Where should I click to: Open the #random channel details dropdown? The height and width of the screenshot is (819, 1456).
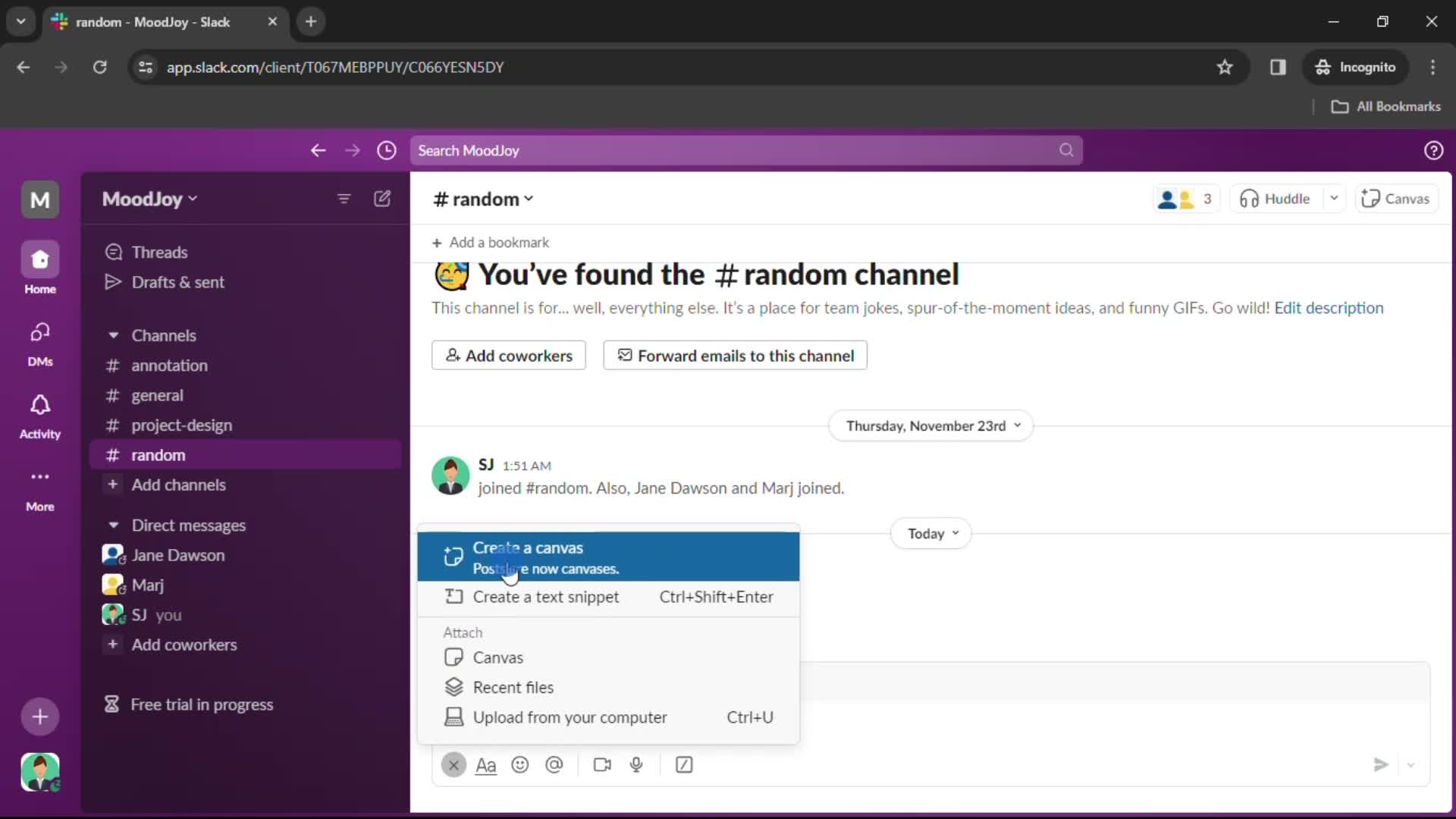(483, 199)
